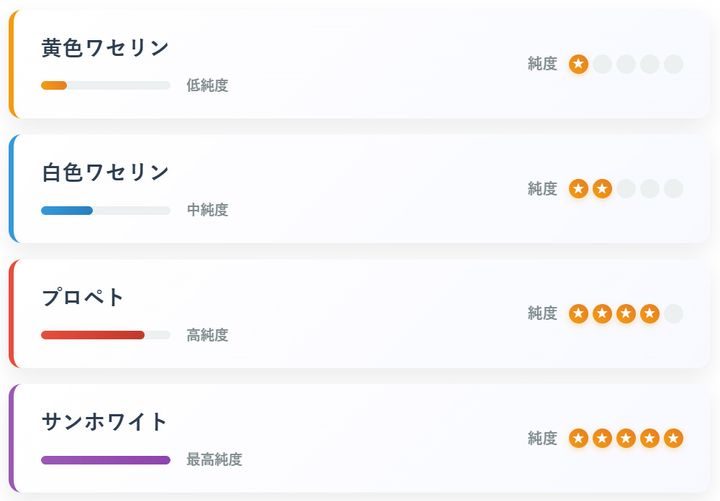Open the サンホワイト heading

tap(105, 421)
